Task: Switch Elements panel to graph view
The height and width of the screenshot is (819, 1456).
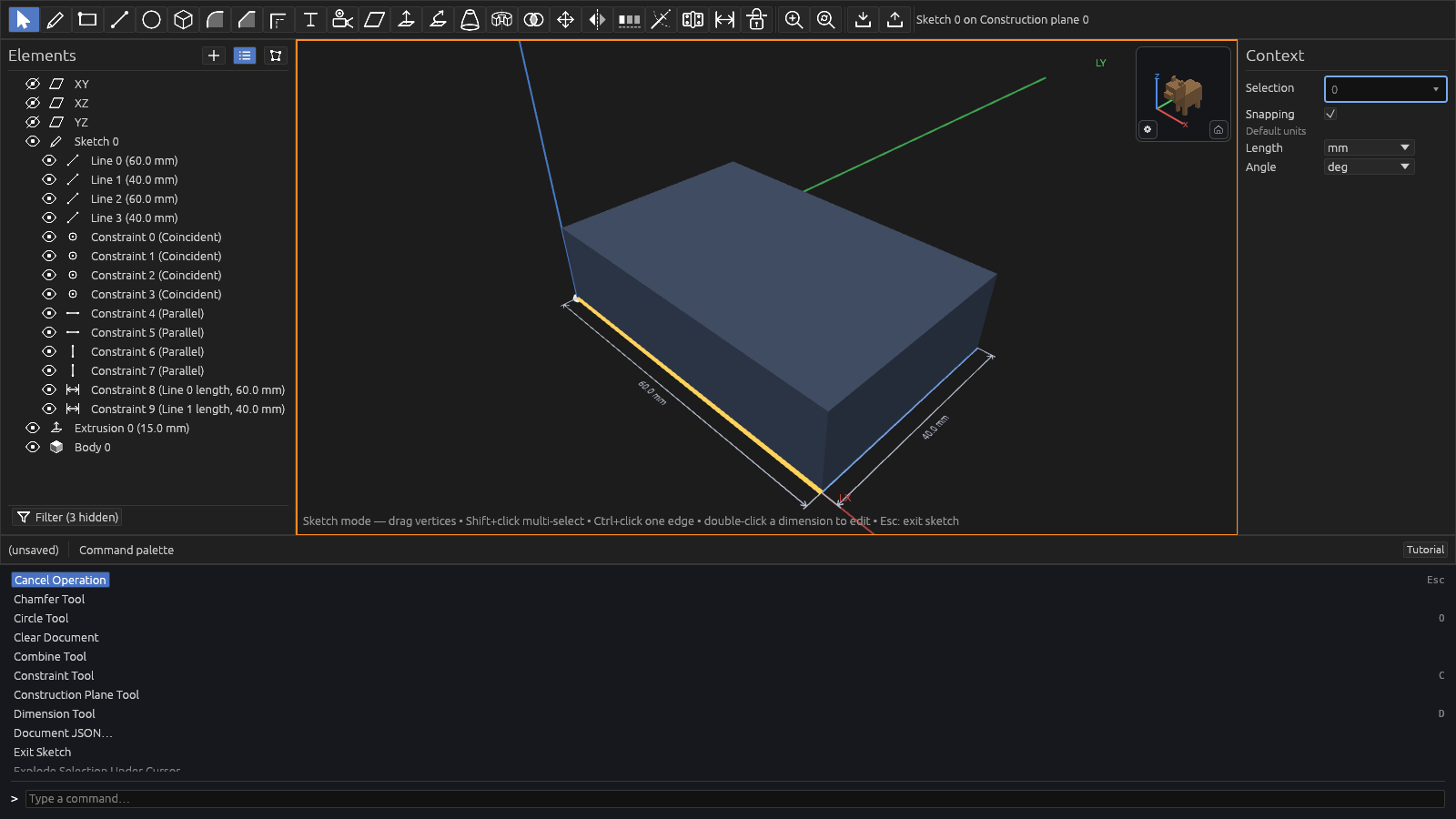Action: tap(276, 56)
